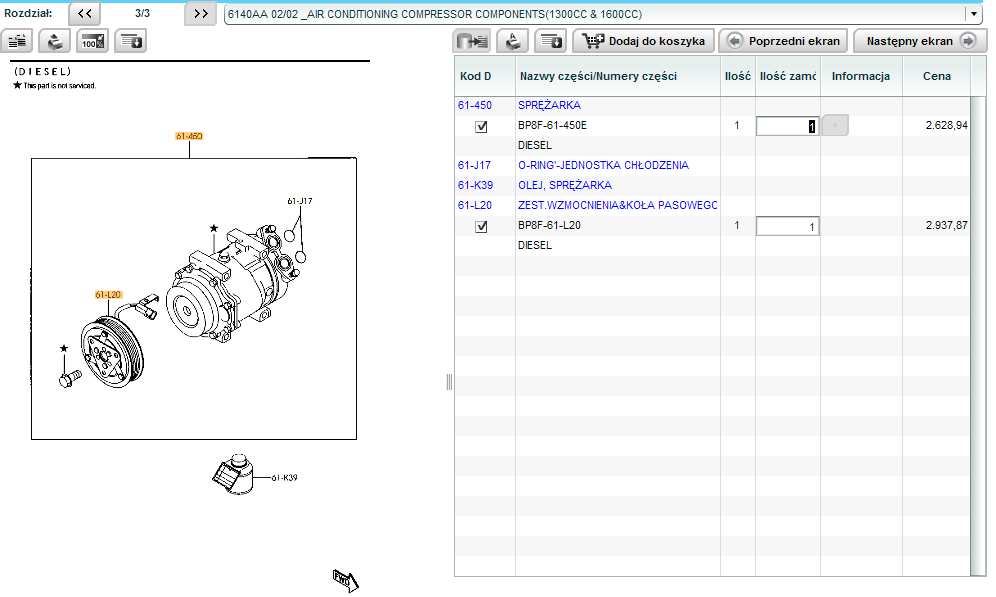
Task: Uncheck the BP8F-61-450E part checkbox
Action: [x=481, y=126]
